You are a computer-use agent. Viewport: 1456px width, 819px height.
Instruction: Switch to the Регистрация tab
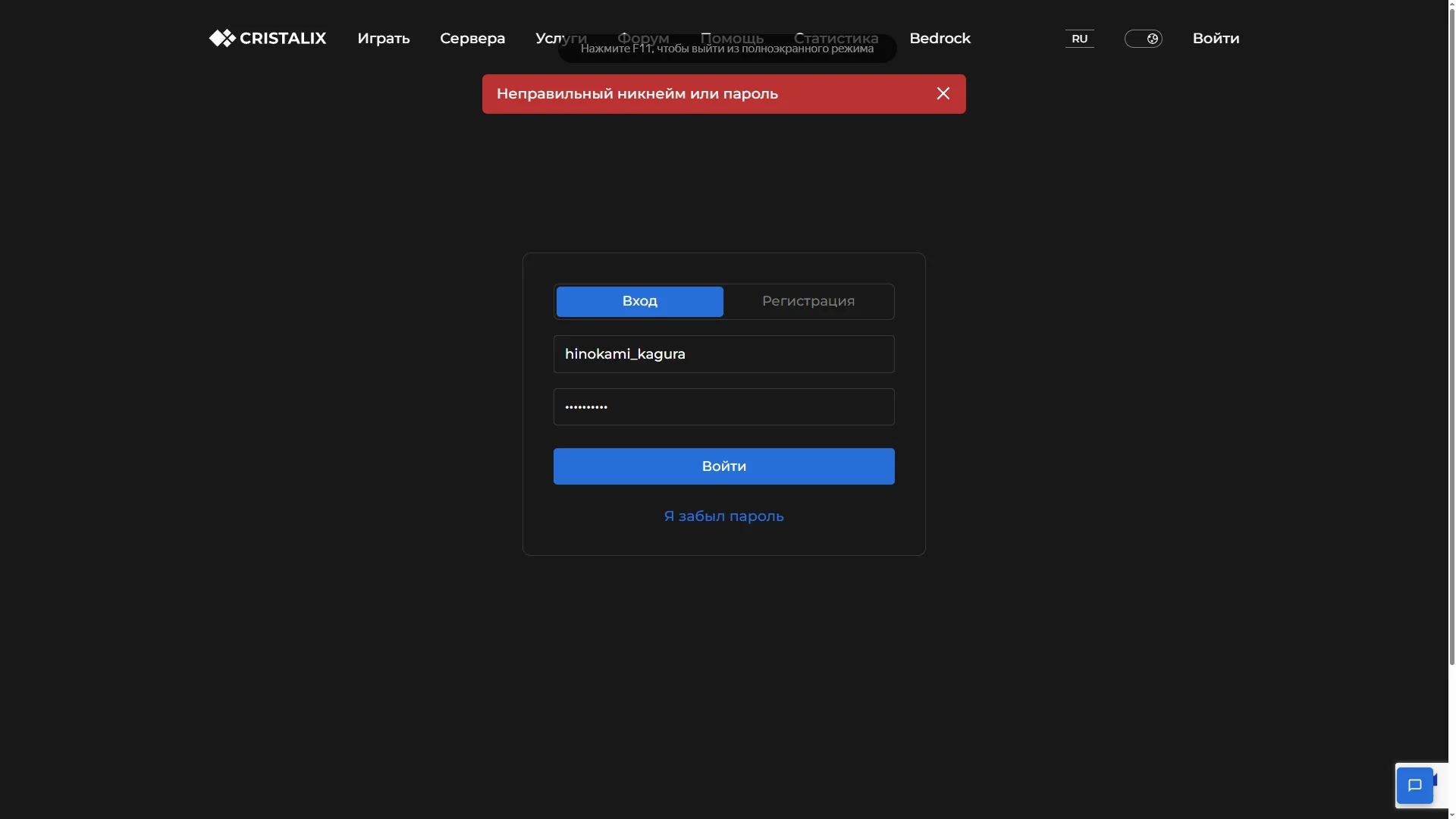click(808, 301)
